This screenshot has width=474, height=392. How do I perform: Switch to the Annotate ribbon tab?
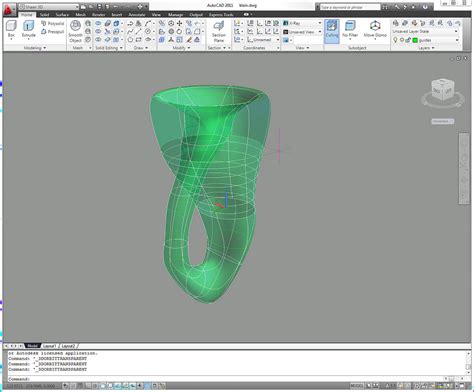coord(137,15)
